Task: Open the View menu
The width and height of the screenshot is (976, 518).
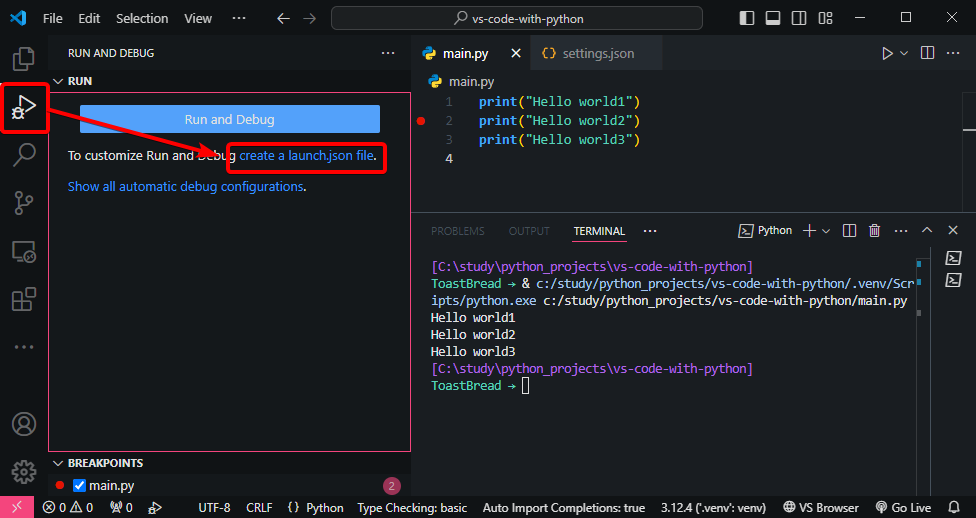Action: coord(198,19)
